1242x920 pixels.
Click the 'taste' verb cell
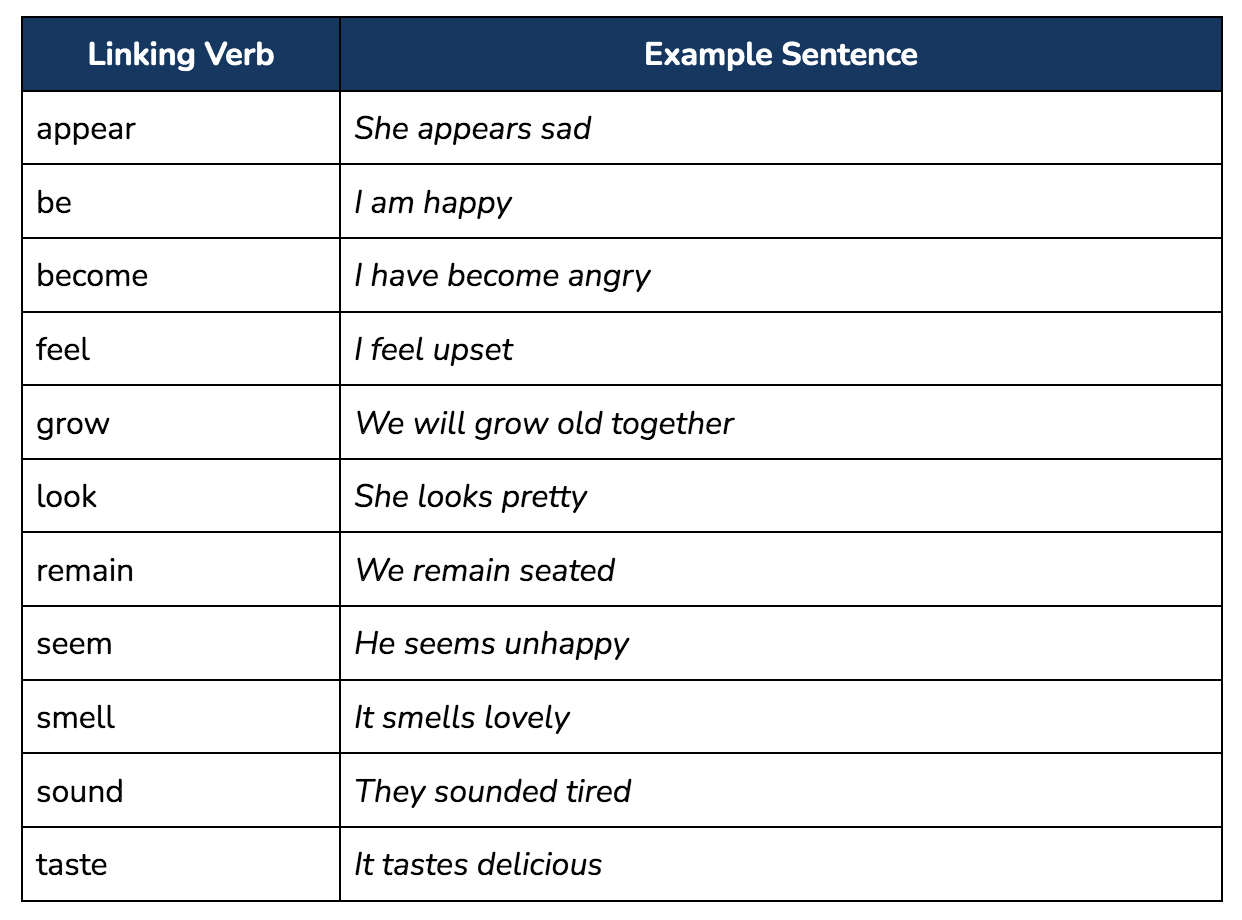pyautogui.click(x=181, y=864)
